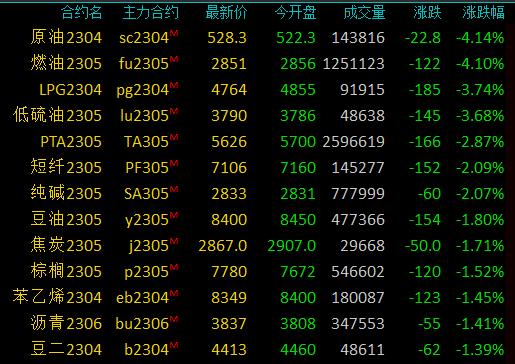The image size is (515, 364).
Task: Click the M marker beside fu2305
Action: 174,59
